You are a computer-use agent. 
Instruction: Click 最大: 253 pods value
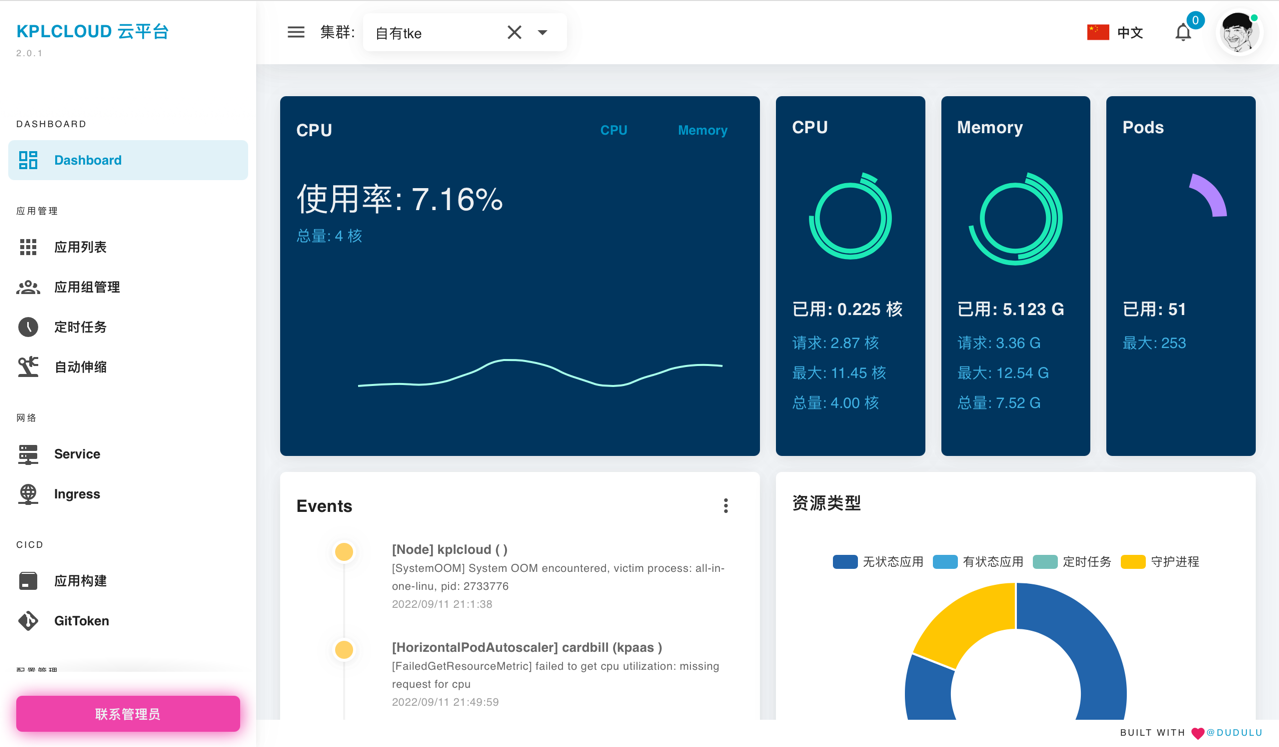pos(1154,343)
